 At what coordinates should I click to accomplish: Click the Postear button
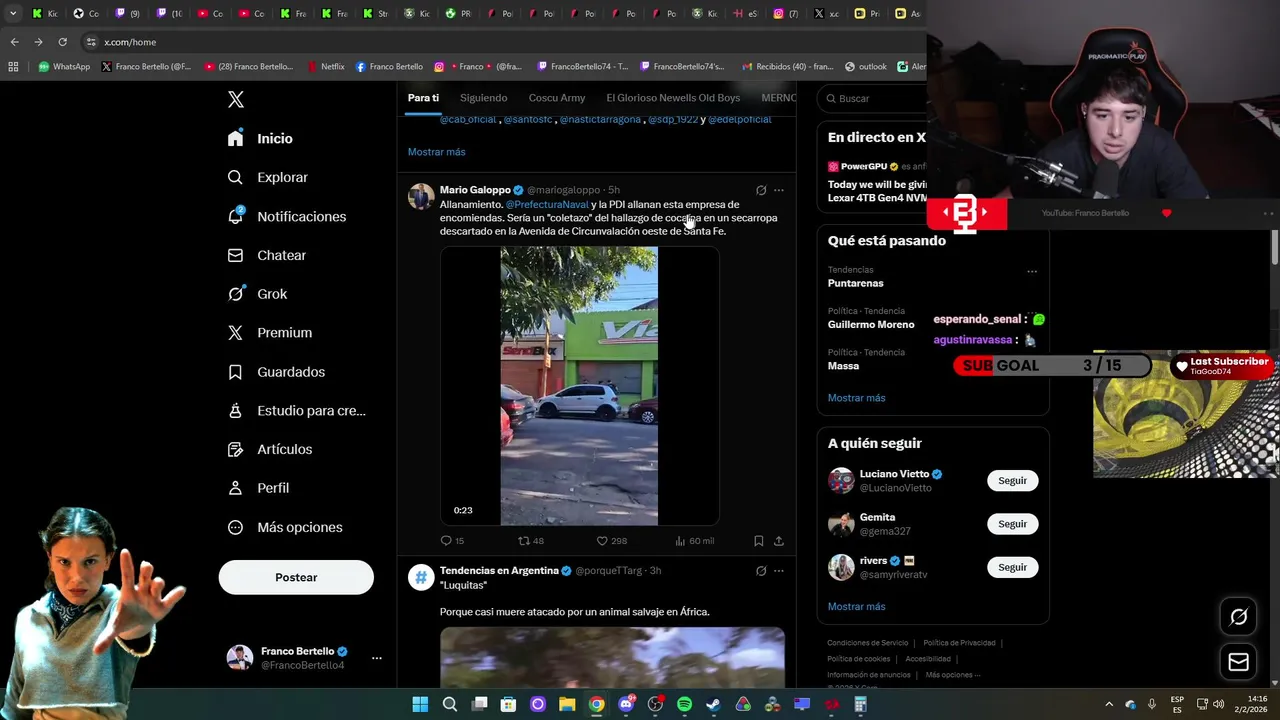pyautogui.click(x=296, y=577)
